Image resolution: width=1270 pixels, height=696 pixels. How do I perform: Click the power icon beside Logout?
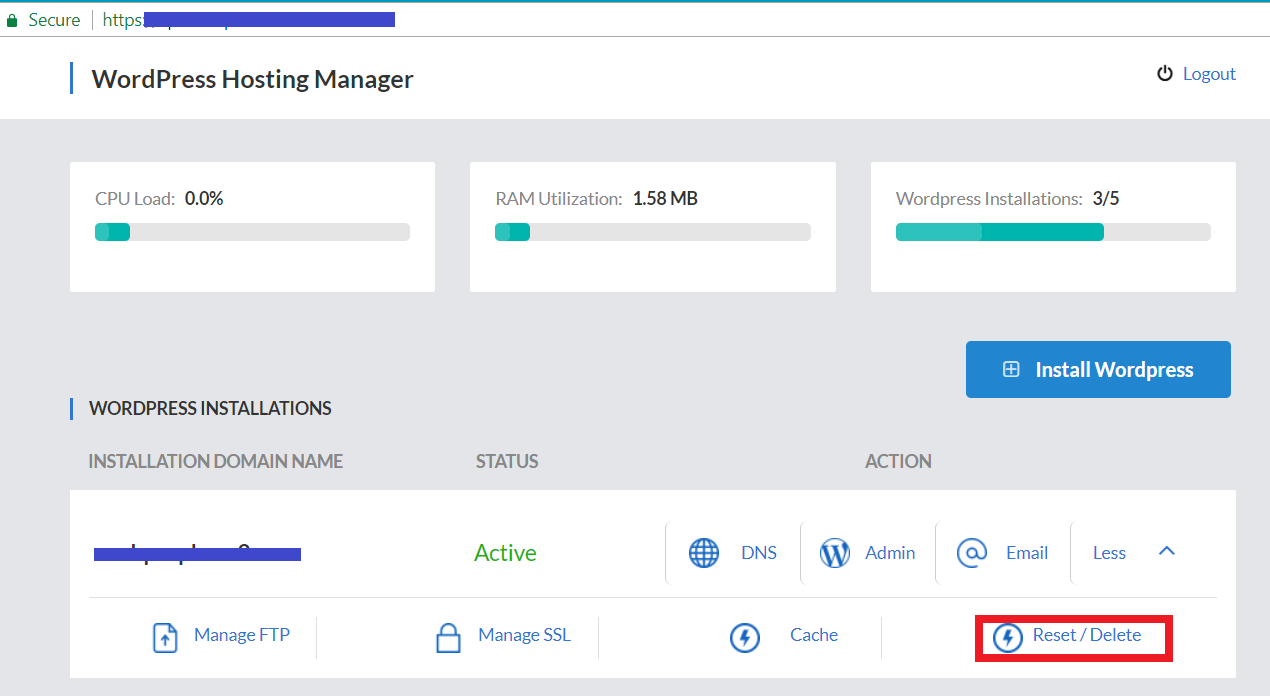(x=1165, y=73)
